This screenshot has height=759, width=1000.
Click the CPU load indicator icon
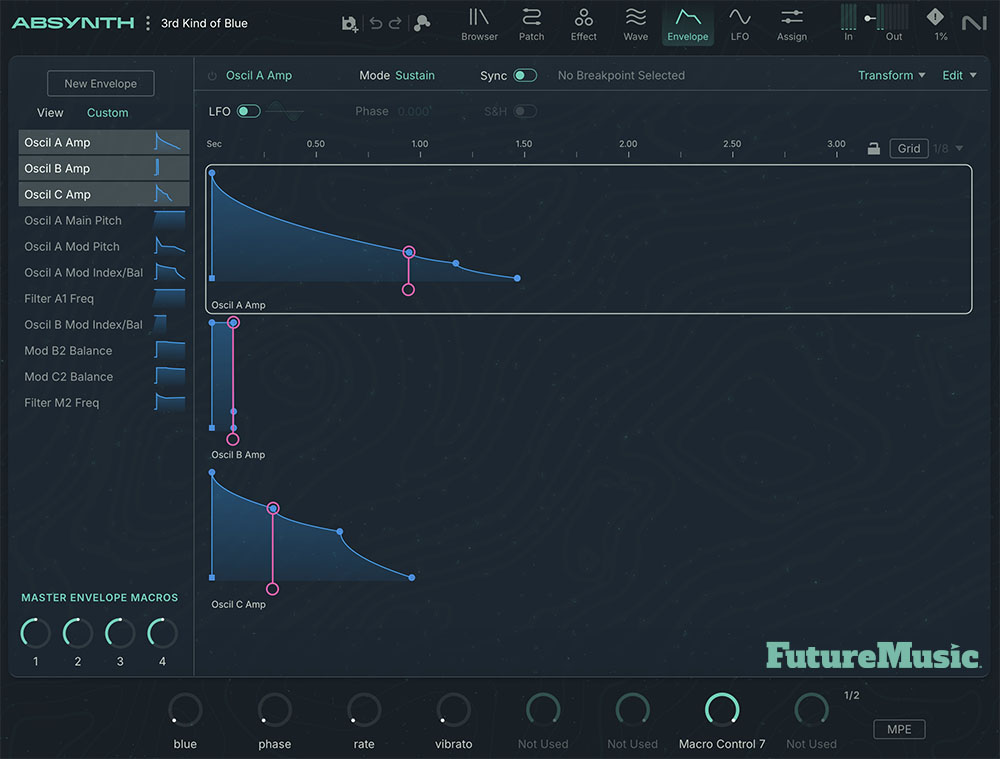click(935, 17)
